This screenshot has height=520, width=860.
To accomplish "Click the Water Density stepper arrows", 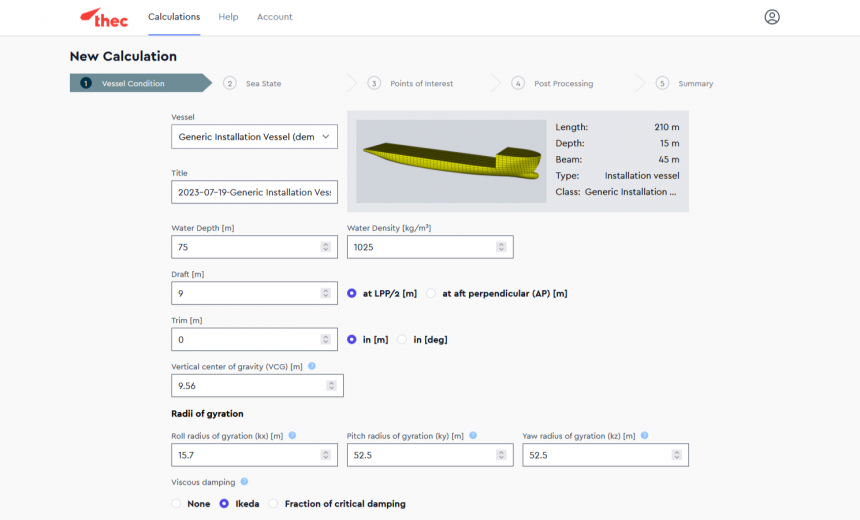I will [x=500, y=247].
